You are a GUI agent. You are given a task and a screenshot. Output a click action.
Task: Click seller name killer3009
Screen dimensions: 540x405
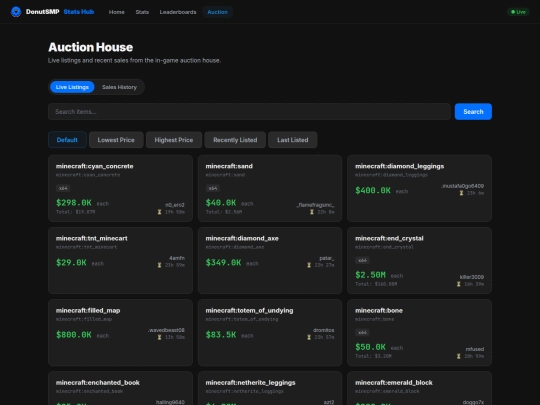[x=472, y=277]
